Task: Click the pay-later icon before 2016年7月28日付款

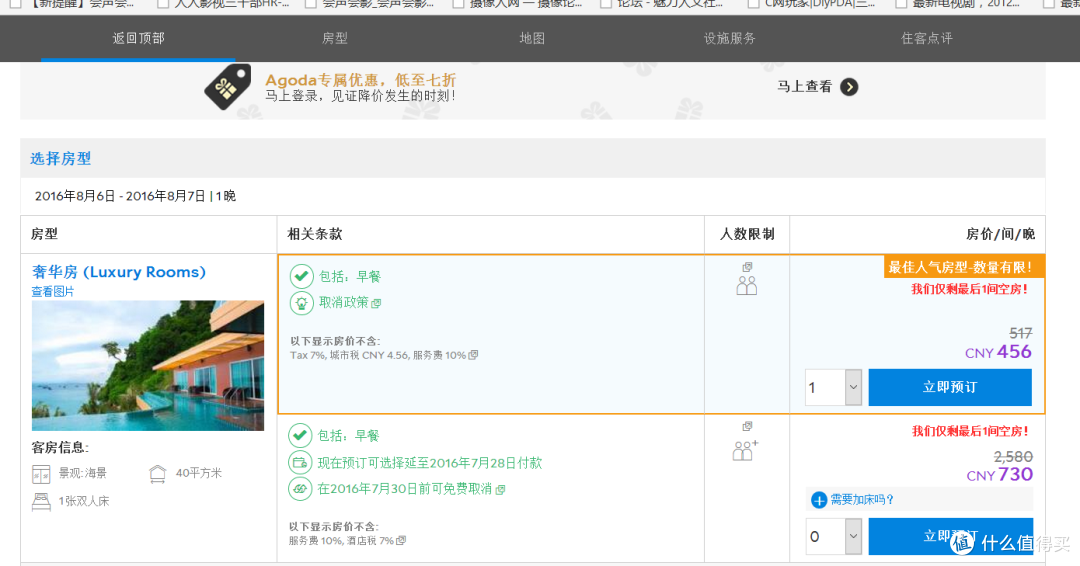Action: (x=300, y=463)
